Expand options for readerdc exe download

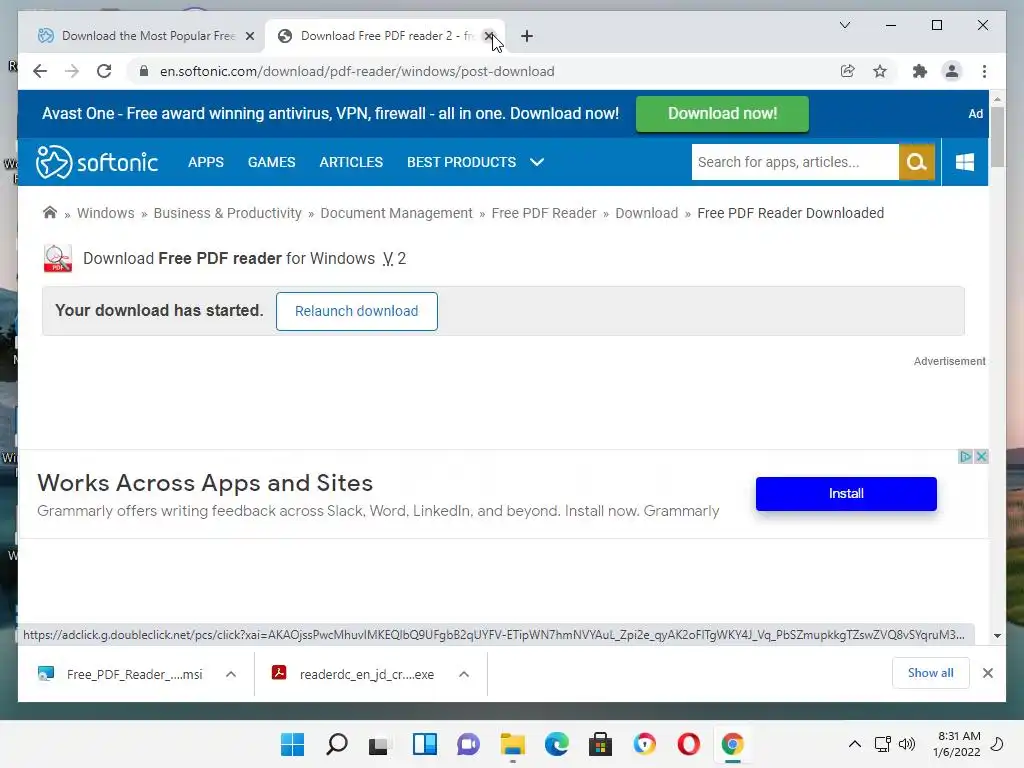(464, 674)
